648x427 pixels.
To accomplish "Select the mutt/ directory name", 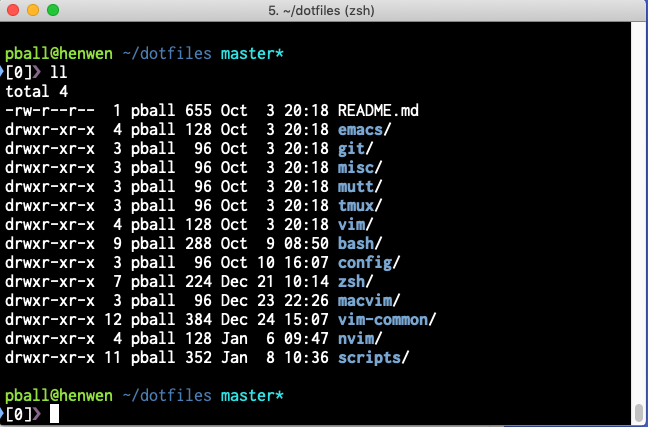I will [x=359, y=186].
